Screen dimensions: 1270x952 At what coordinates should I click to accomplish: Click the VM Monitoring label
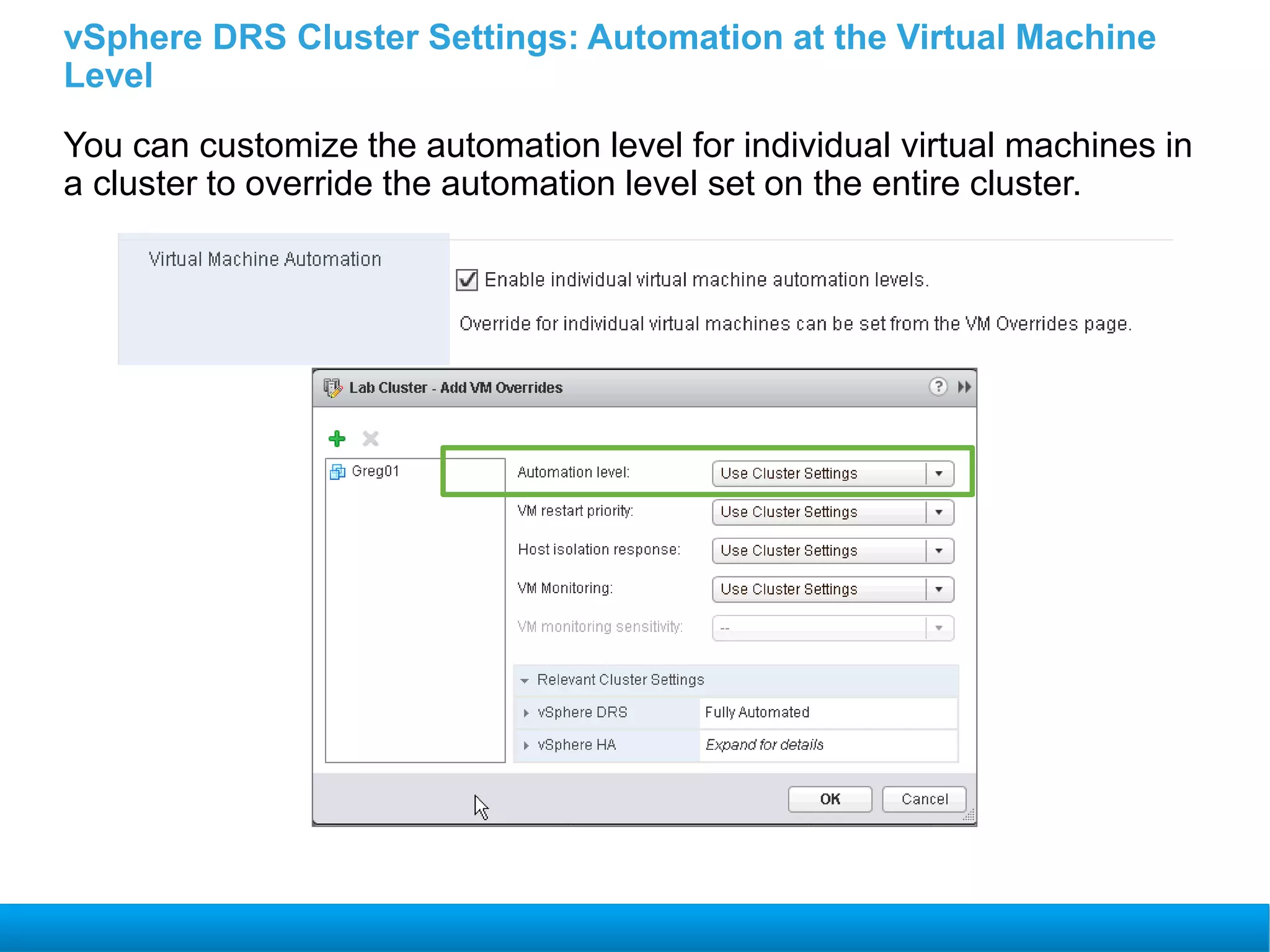pos(565,588)
